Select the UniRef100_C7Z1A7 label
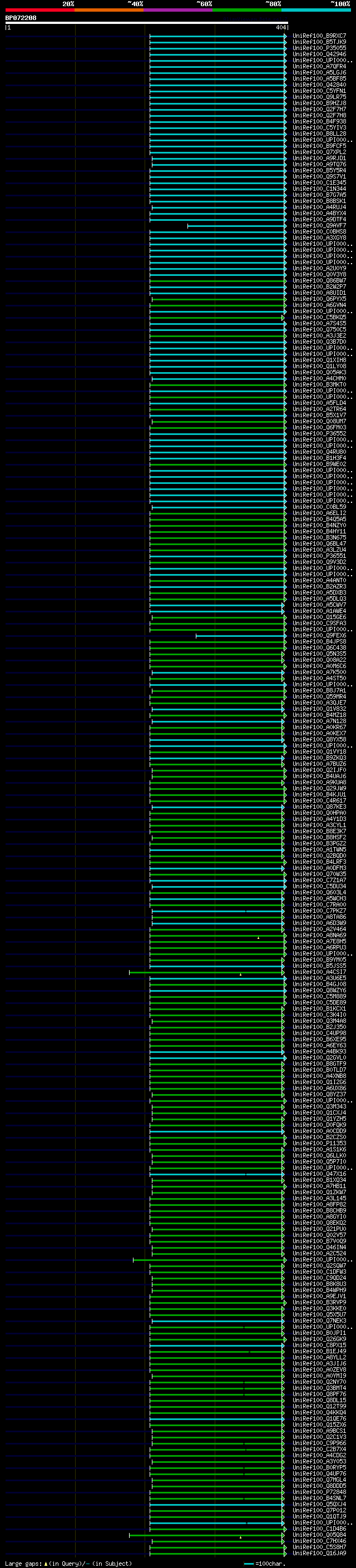 pyautogui.click(x=319, y=880)
